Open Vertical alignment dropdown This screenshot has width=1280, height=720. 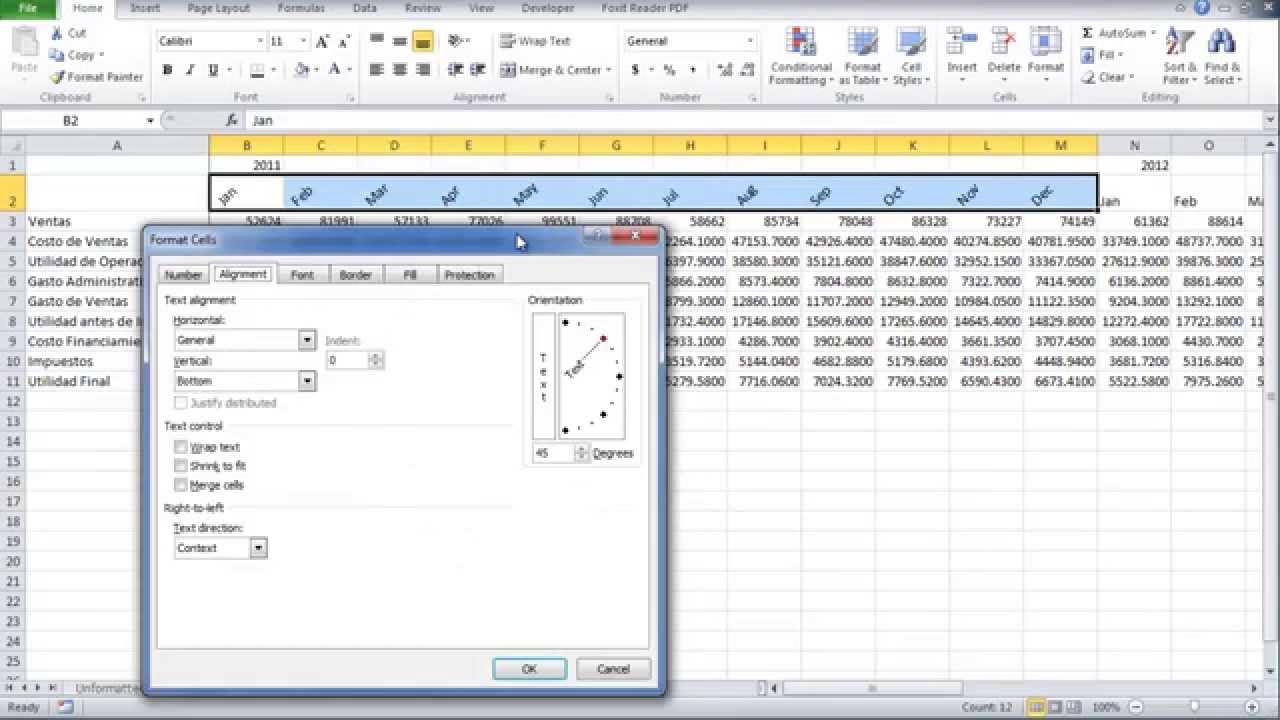coord(307,381)
